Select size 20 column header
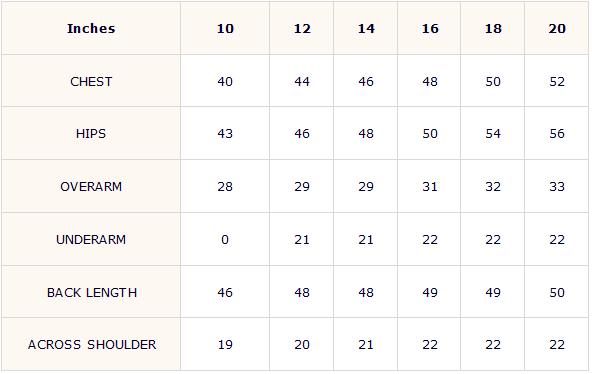The width and height of the screenshot is (592, 374). click(x=557, y=29)
